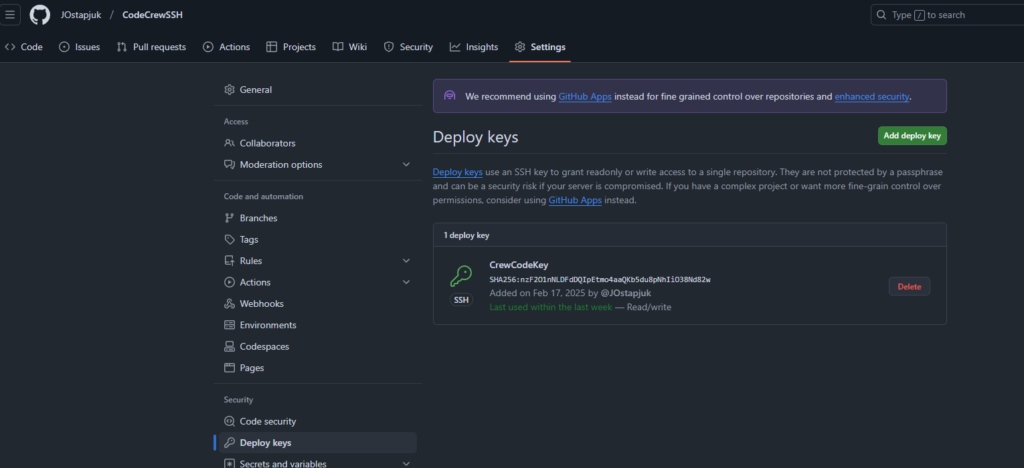Click the tag icon beside Tags

coord(229,240)
